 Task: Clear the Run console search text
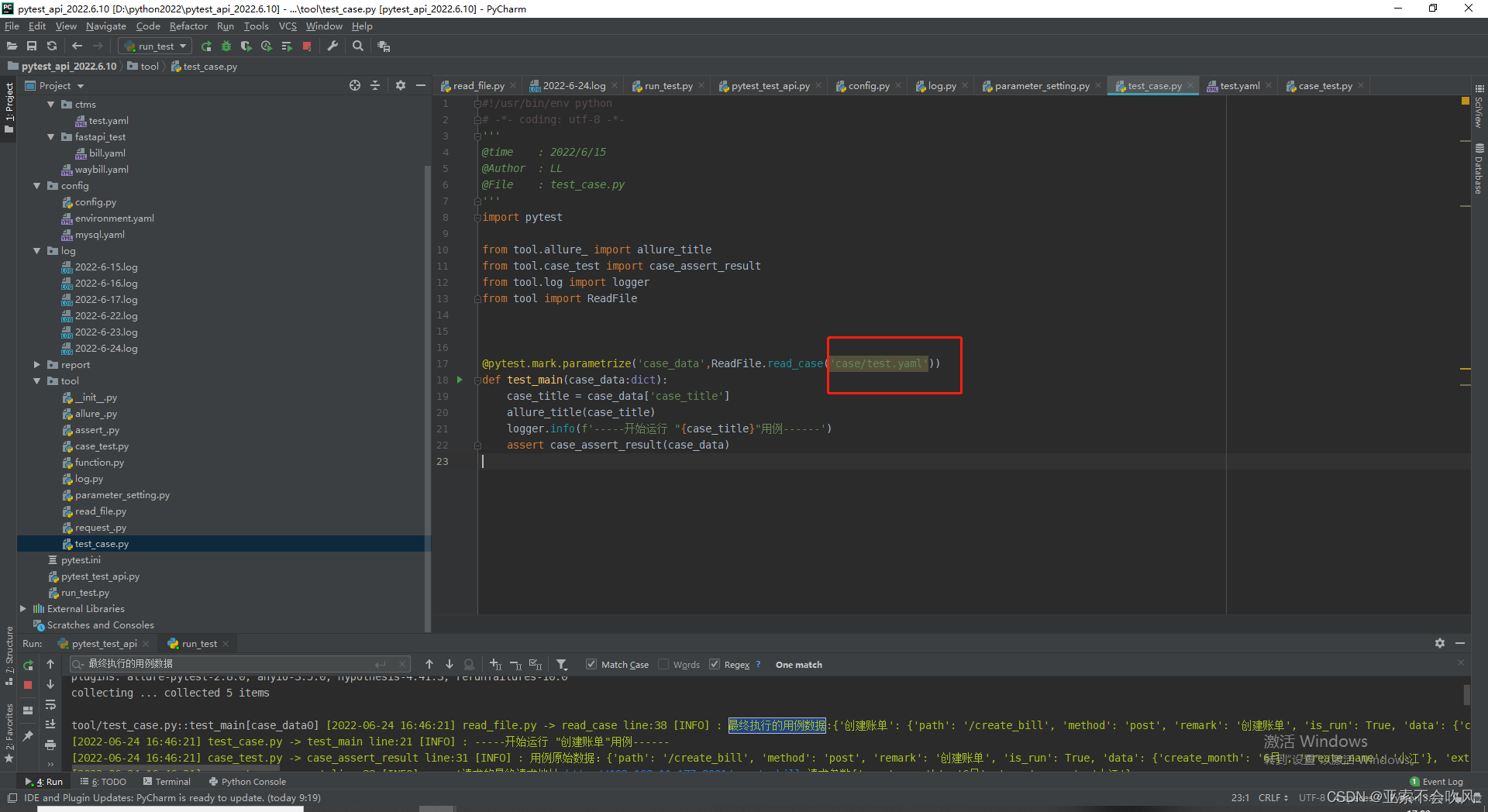click(x=402, y=664)
